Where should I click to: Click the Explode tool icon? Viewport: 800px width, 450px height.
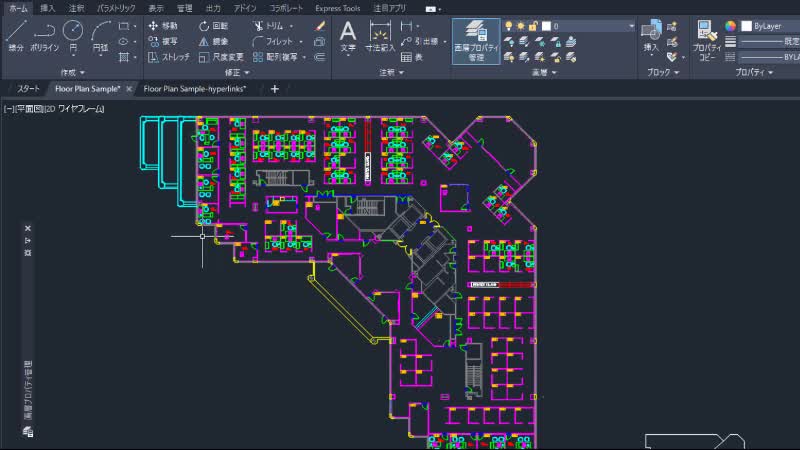coord(320,41)
